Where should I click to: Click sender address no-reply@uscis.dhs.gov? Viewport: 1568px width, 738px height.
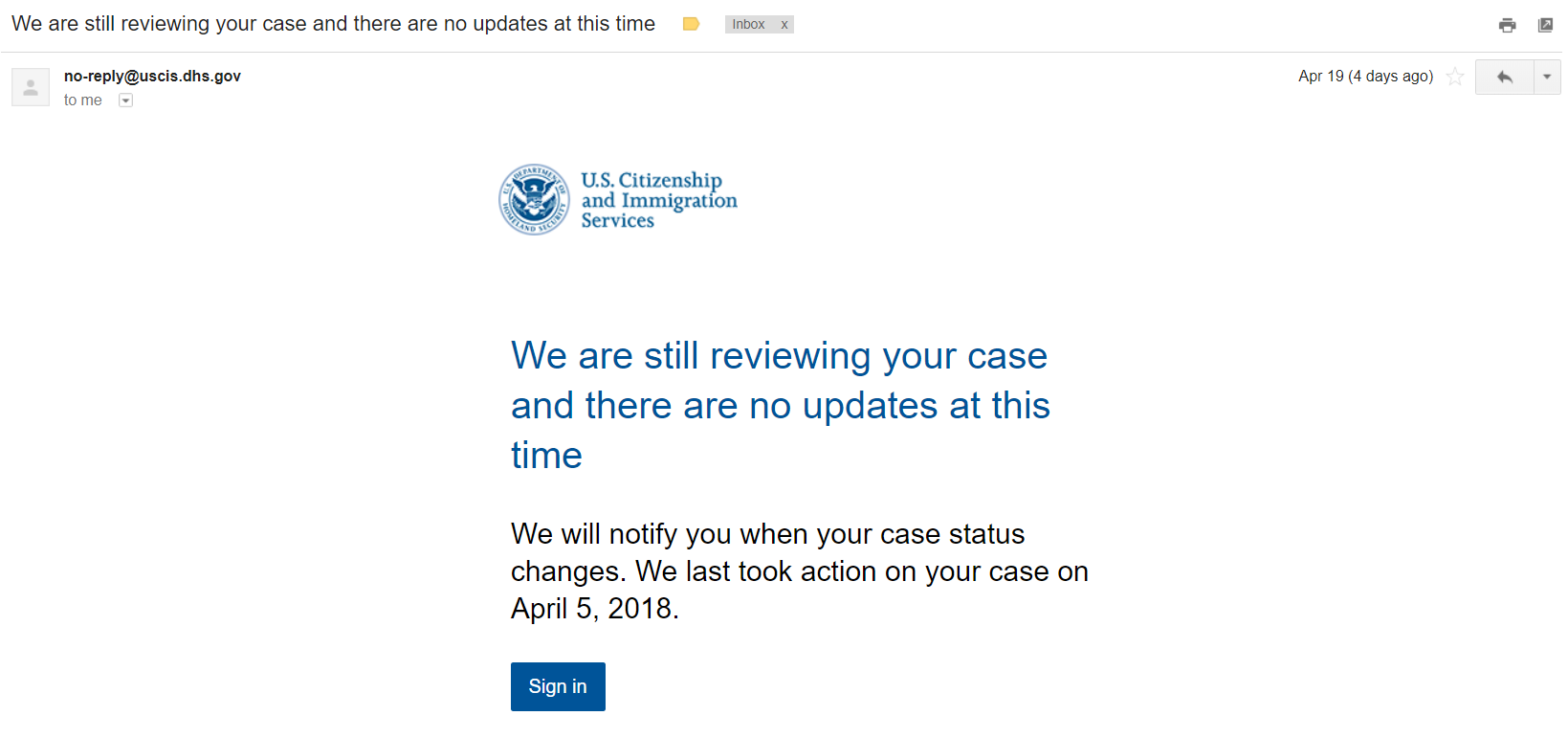pyautogui.click(x=152, y=77)
